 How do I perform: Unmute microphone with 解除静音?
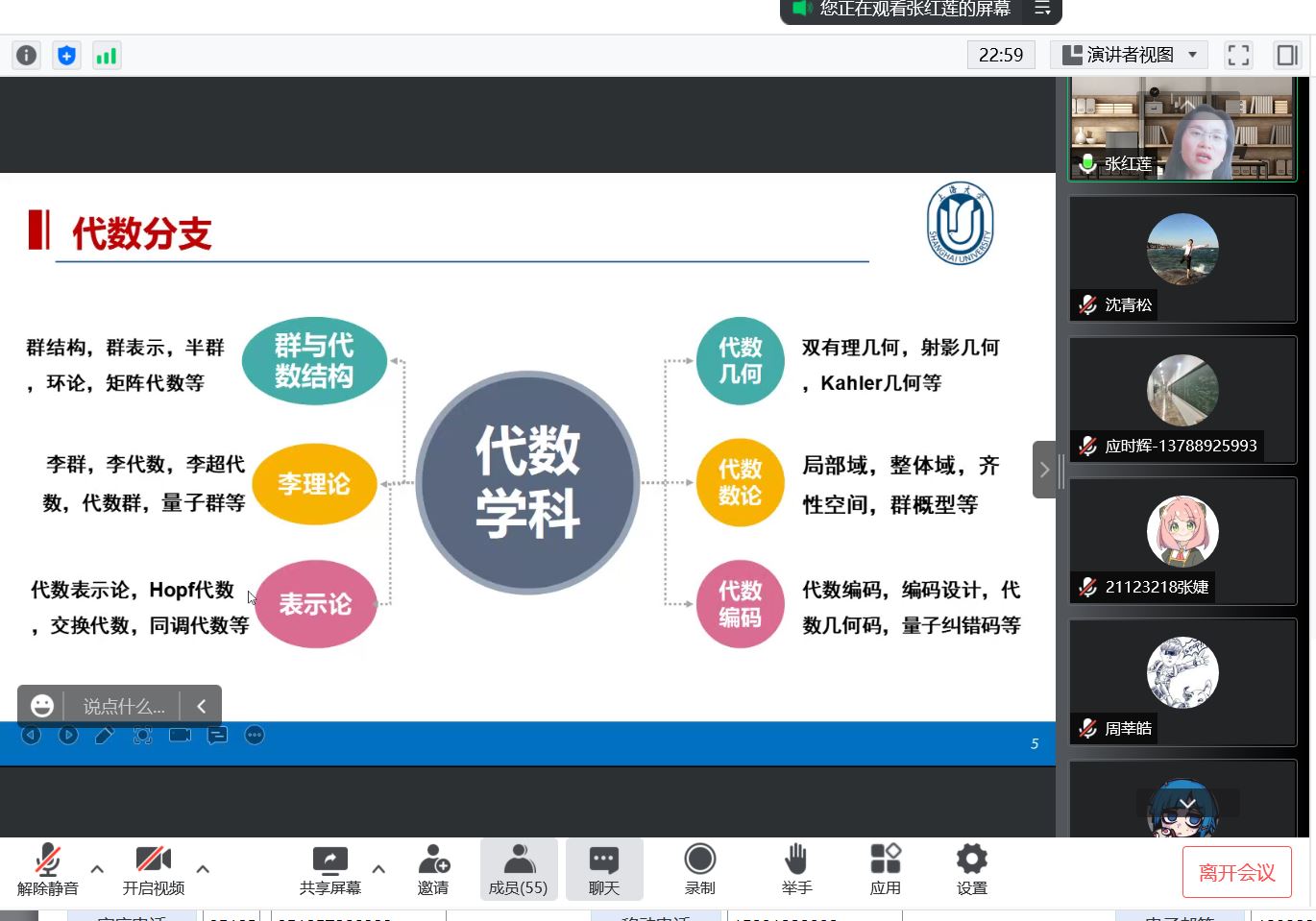click(47, 869)
